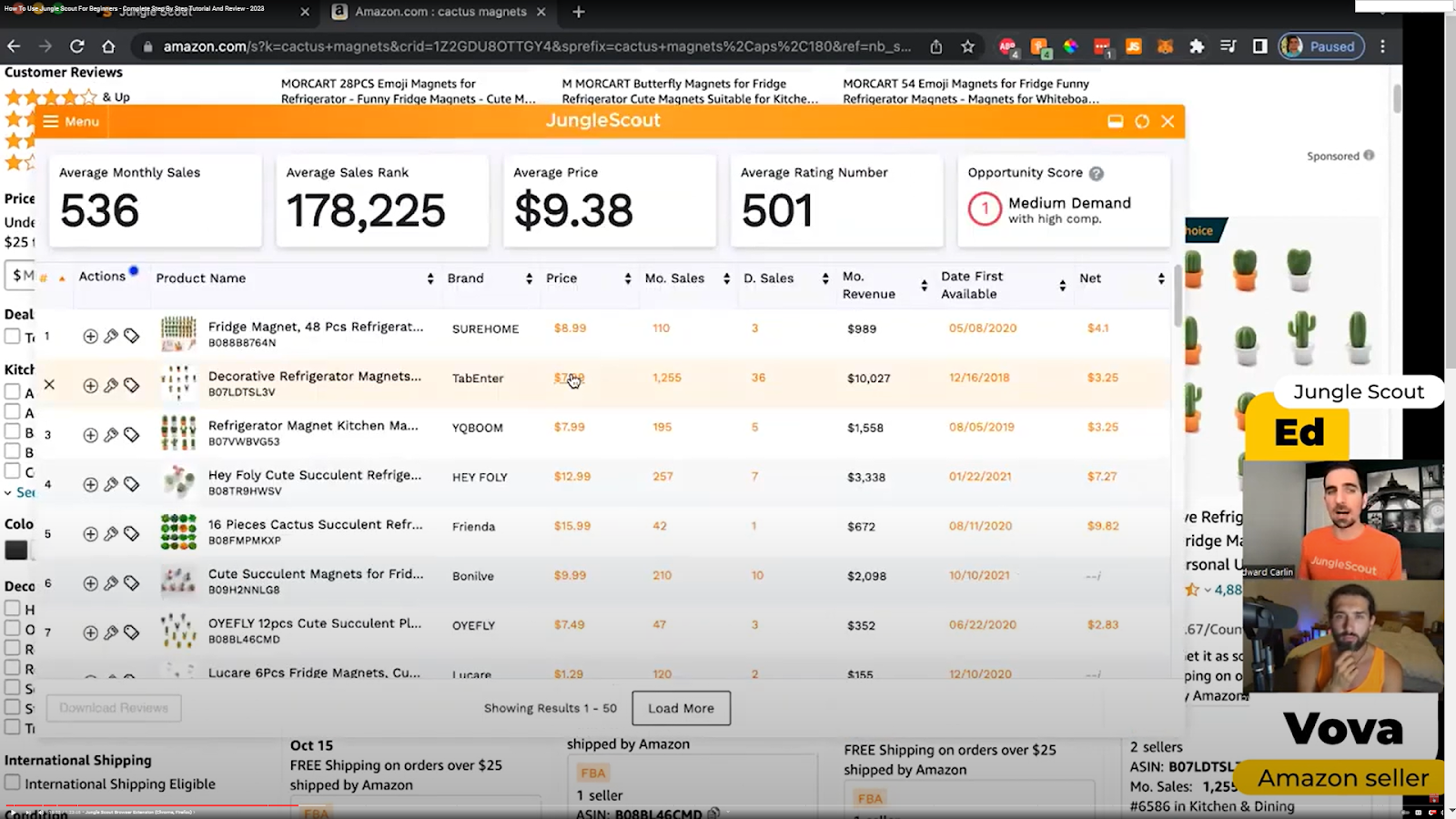
Task: Seek the video using the red progress bar
Action: point(151,804)
